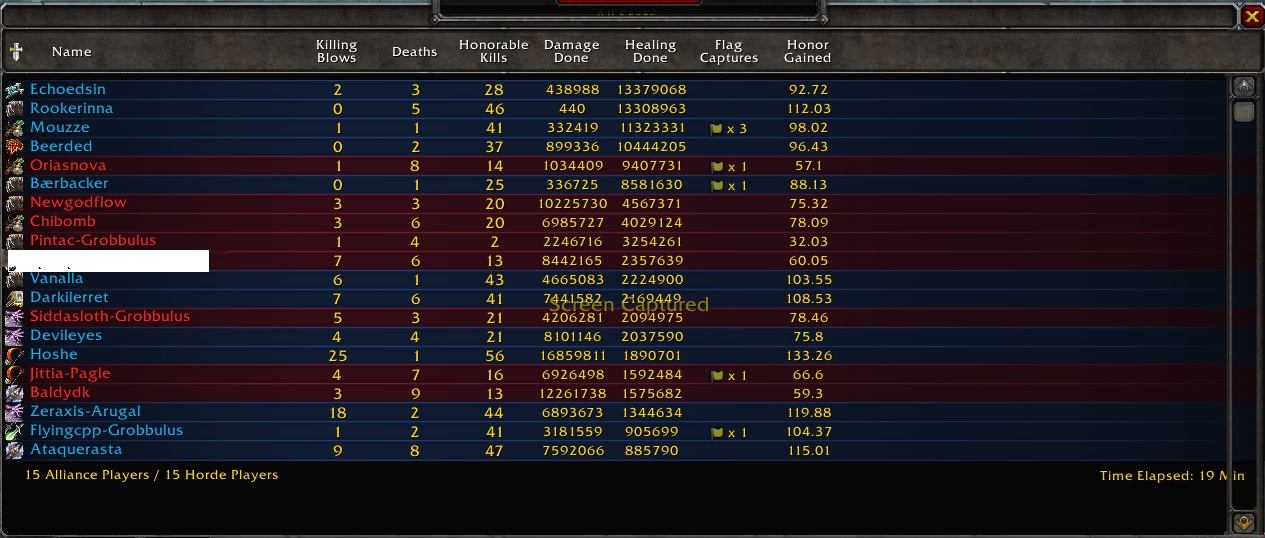
Task: Click the class icon beside Zeraxis-Arugal
Action: click(14, 412)
